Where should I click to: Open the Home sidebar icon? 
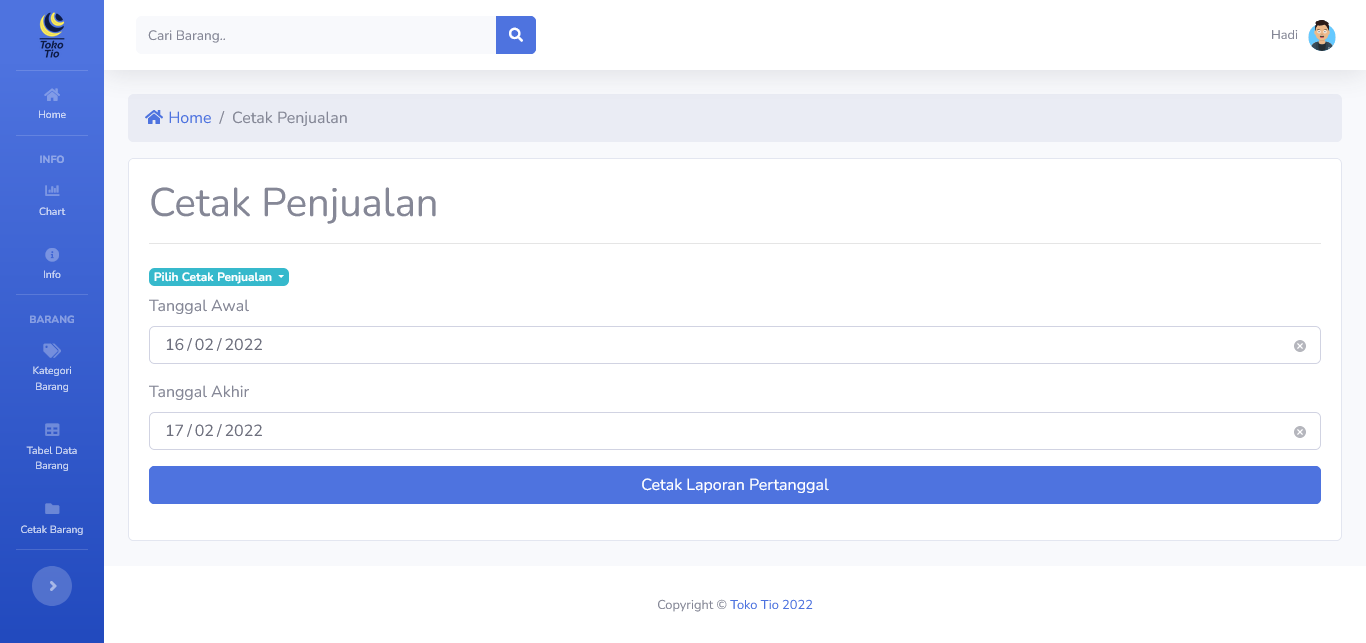[x=52, y=95]
